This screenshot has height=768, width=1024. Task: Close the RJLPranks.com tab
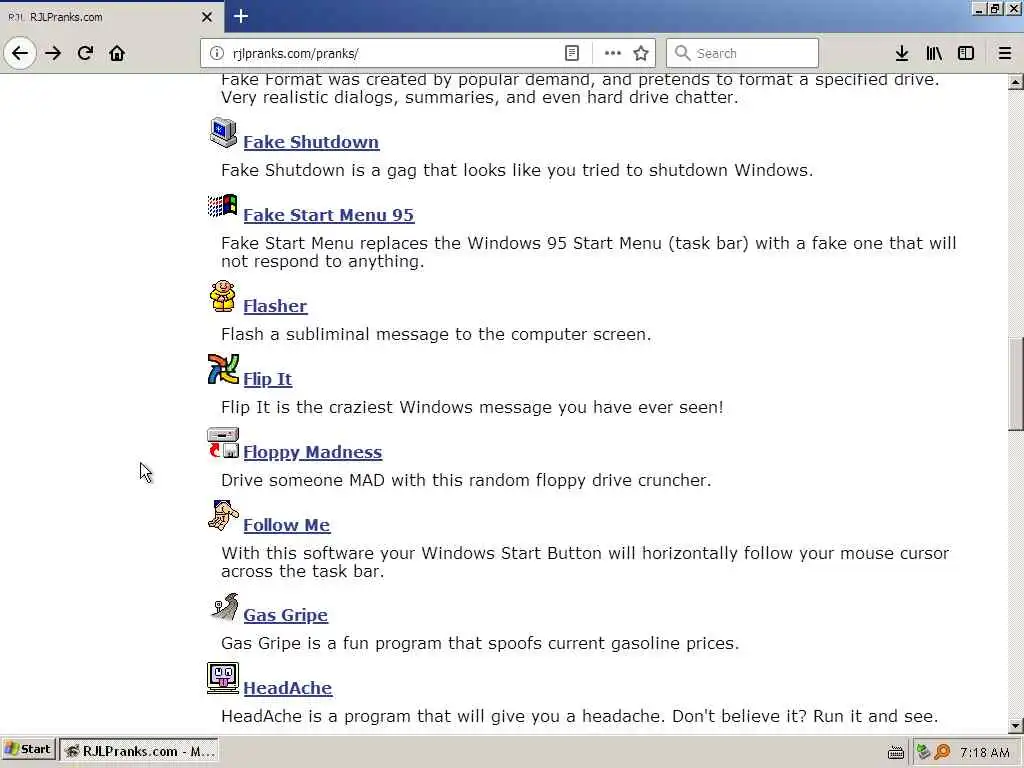point(207,17)
